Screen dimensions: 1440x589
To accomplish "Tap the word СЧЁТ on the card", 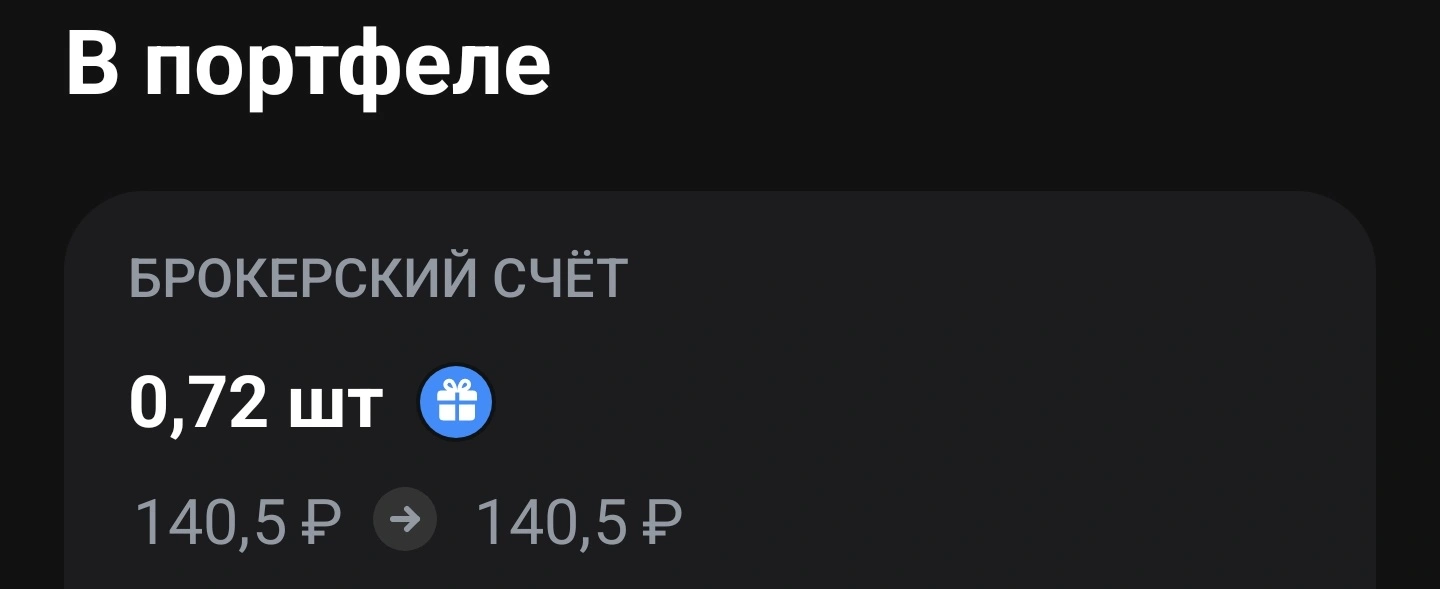I will [561, 278].
